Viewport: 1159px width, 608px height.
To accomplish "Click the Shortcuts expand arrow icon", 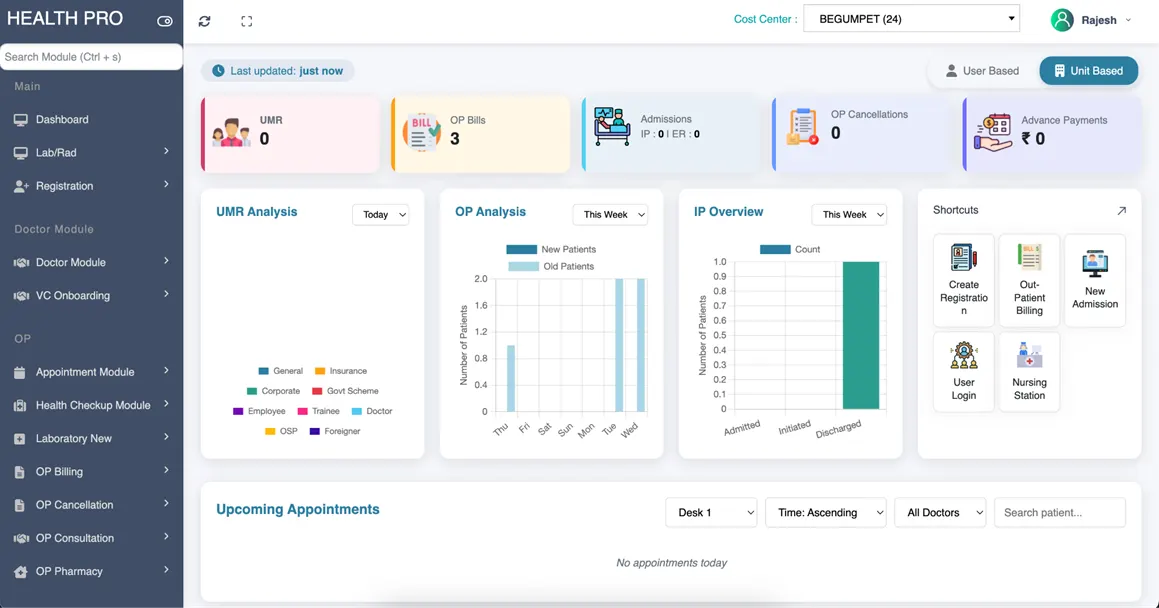I will click(1121, 211).
